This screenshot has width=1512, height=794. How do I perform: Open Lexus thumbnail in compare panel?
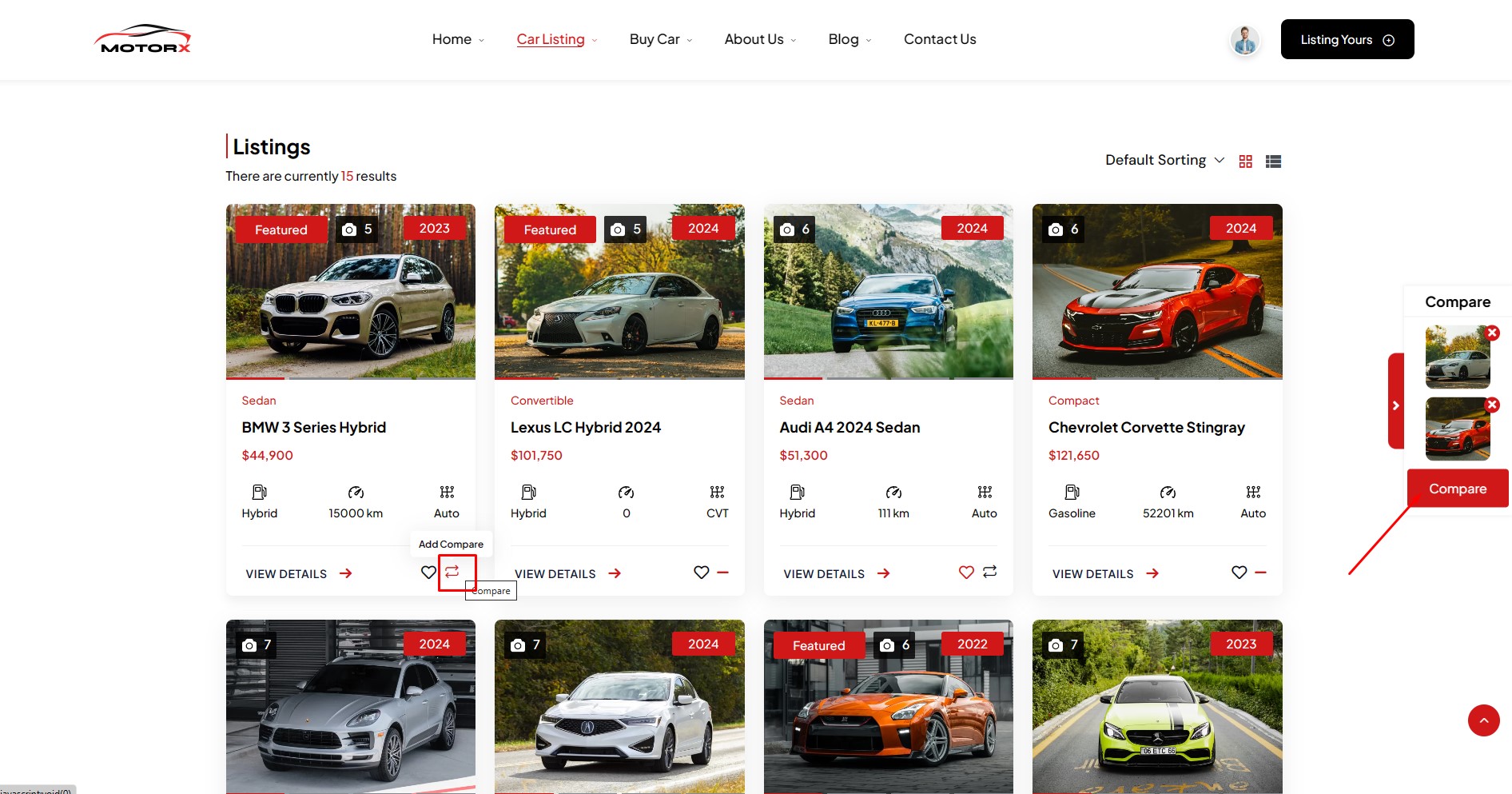tap(1458, 357)
